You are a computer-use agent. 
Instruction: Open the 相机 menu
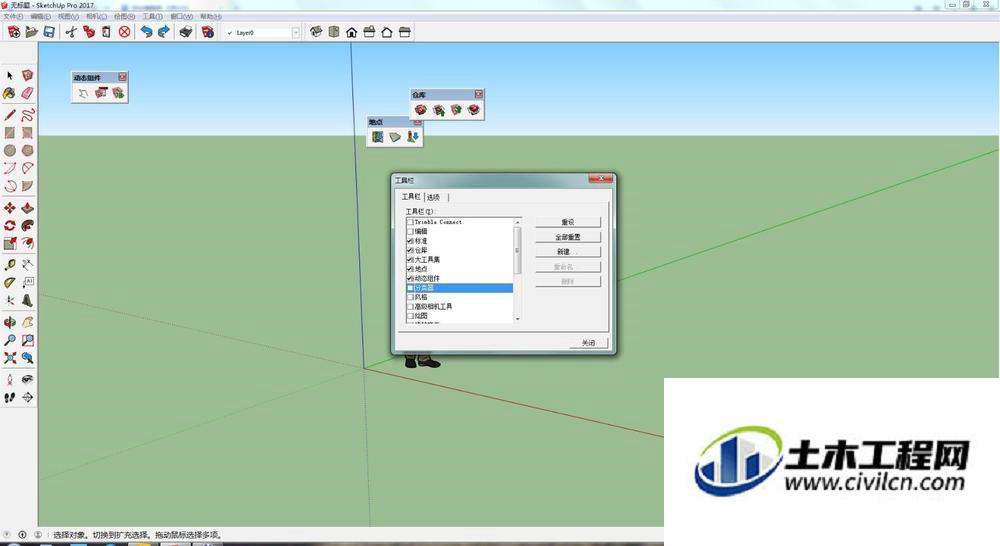click(96, 16)
